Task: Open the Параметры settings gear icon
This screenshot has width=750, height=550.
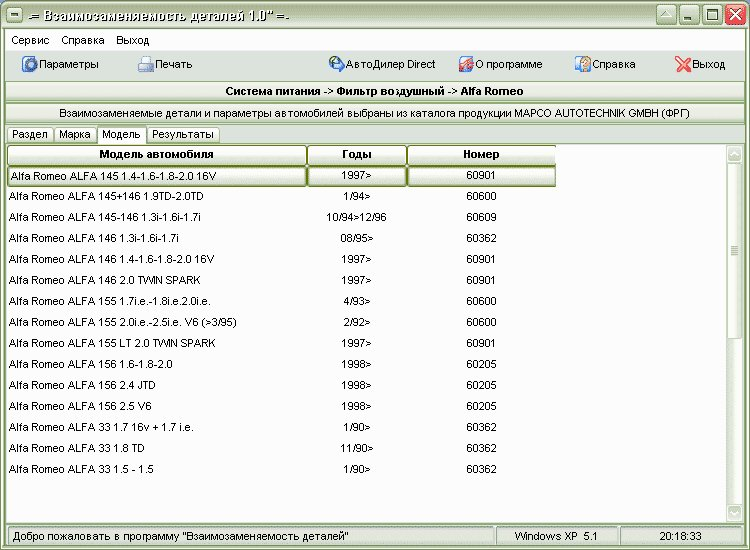Action: (x=29, y=64)
